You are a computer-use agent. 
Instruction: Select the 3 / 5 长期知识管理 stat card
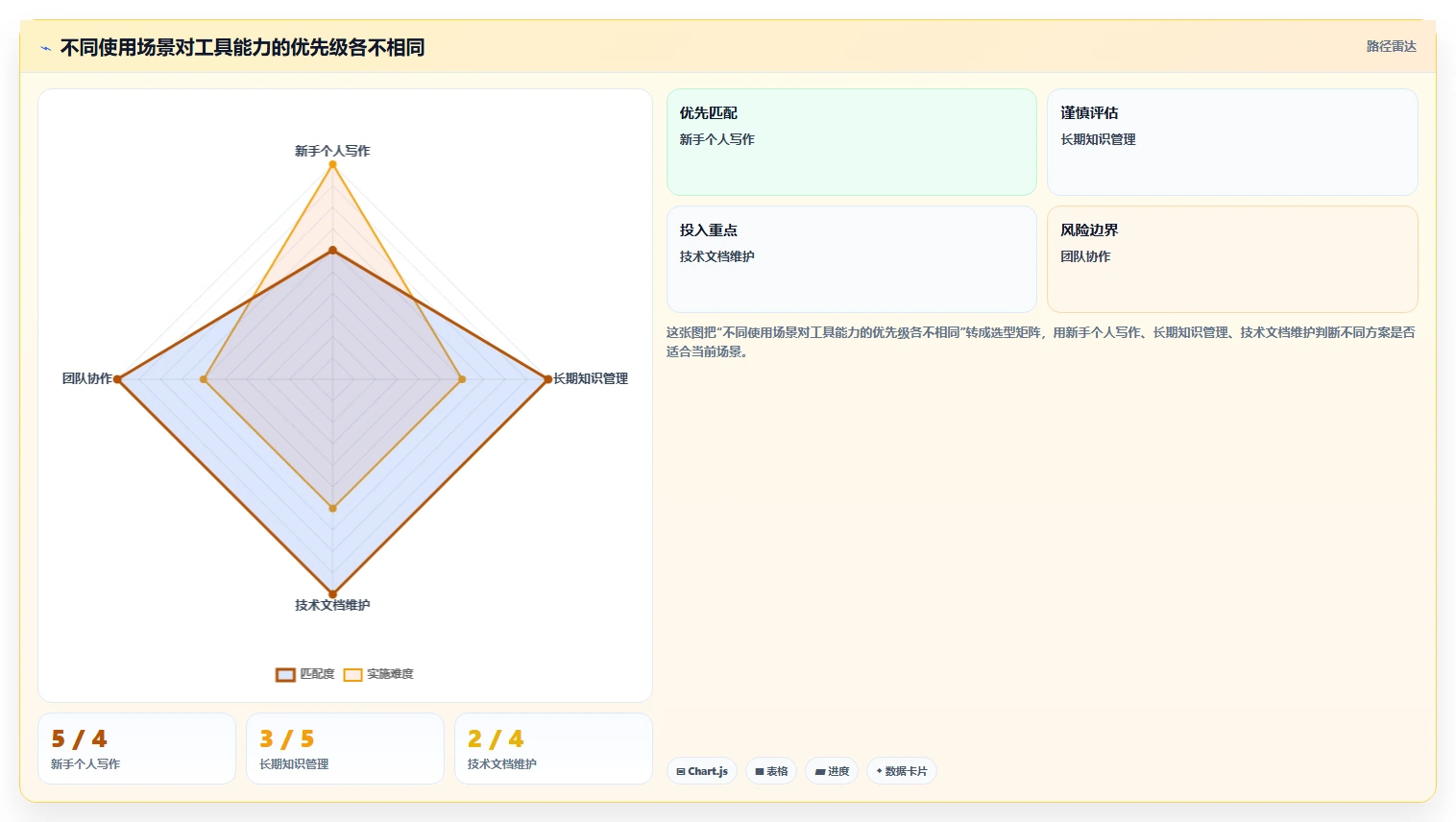click(346, 749)
